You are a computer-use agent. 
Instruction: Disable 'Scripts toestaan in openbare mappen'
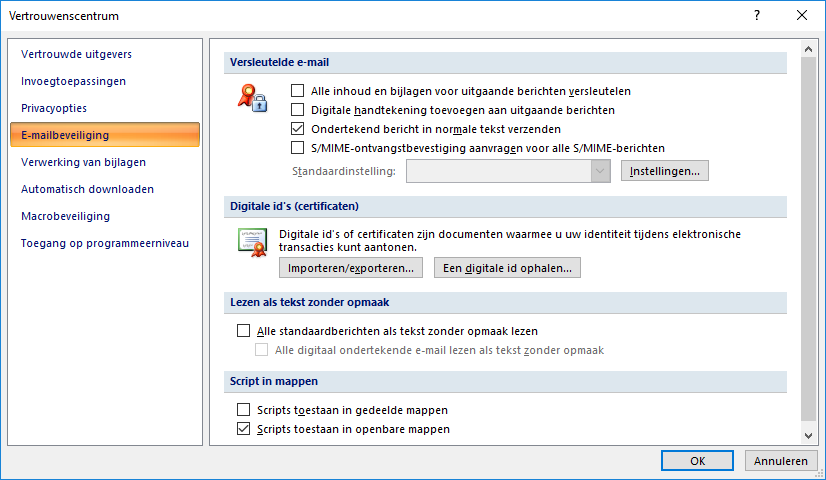click(x=243, y=429)
